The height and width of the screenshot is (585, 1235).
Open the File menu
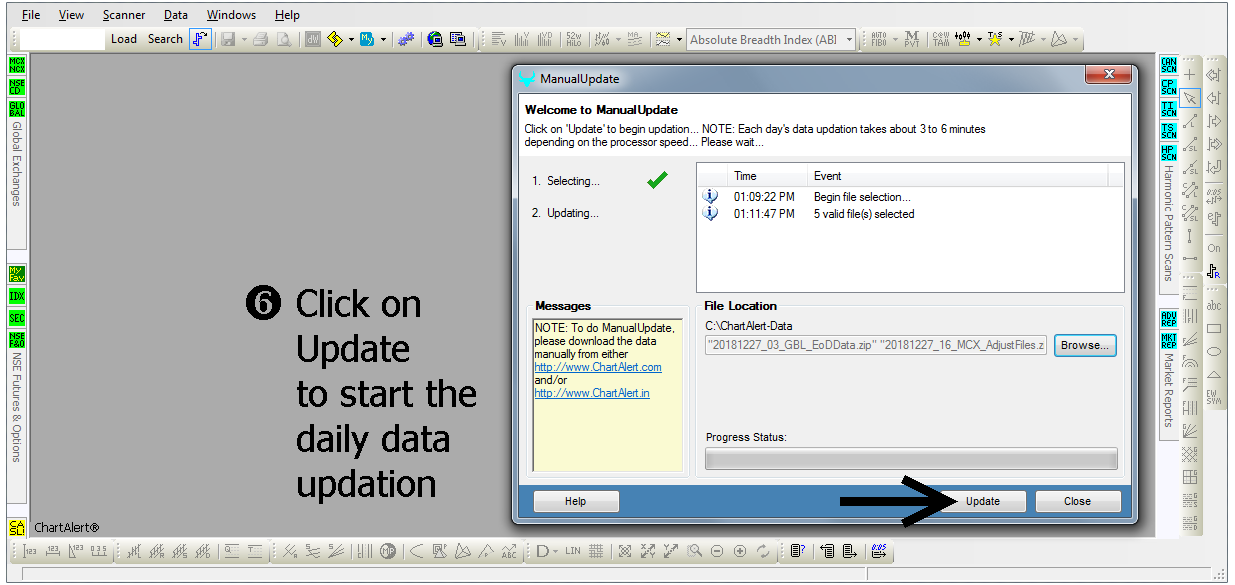(31, 15)
